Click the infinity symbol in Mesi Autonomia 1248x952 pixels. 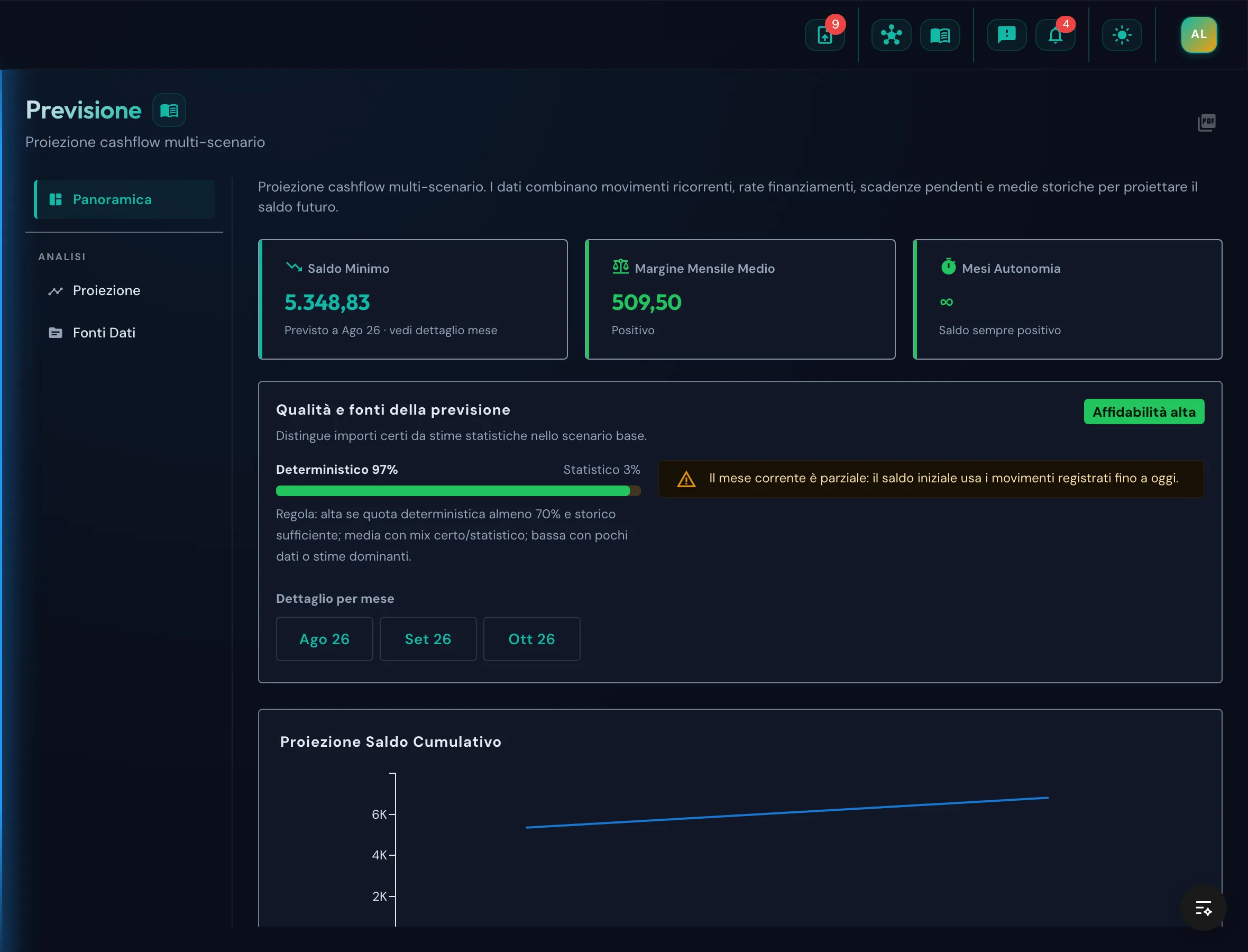pos(946,302)
